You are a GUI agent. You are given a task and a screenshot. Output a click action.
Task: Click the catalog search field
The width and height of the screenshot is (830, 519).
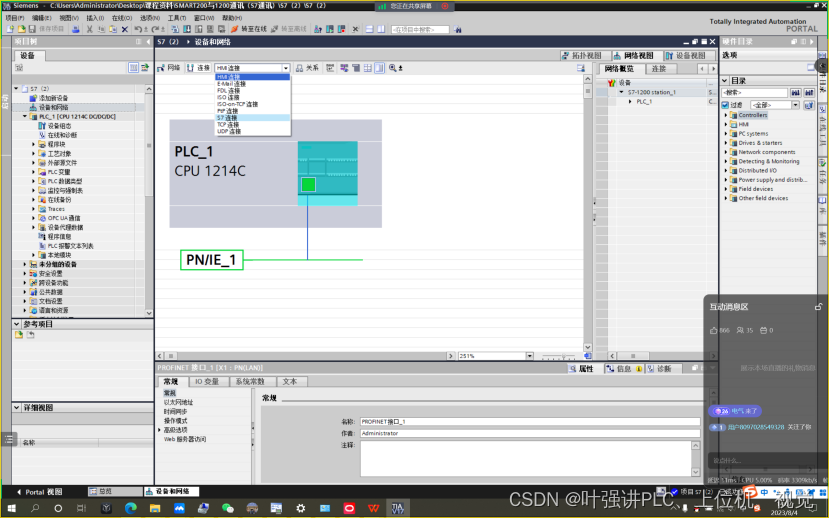point(754,93)
